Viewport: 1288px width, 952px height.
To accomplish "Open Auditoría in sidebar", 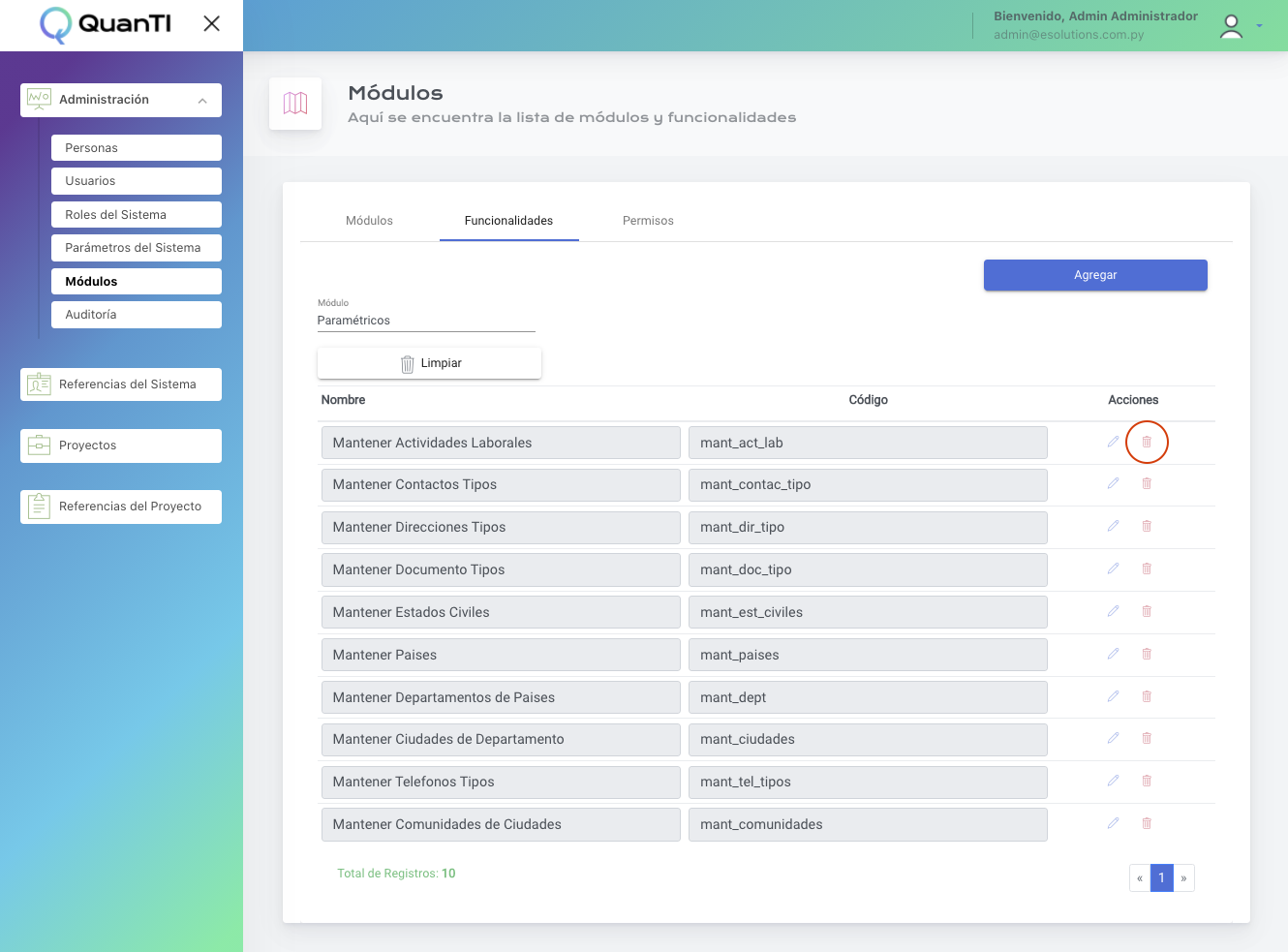I will (x=137, y=315).
